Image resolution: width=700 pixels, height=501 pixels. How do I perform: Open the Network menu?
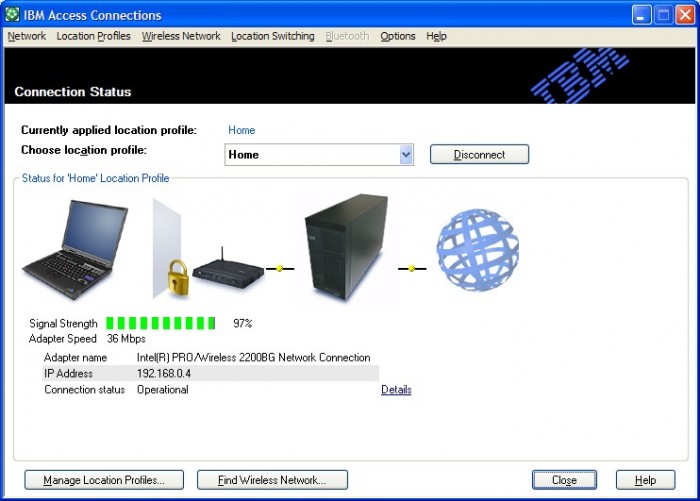pos(26,36)
